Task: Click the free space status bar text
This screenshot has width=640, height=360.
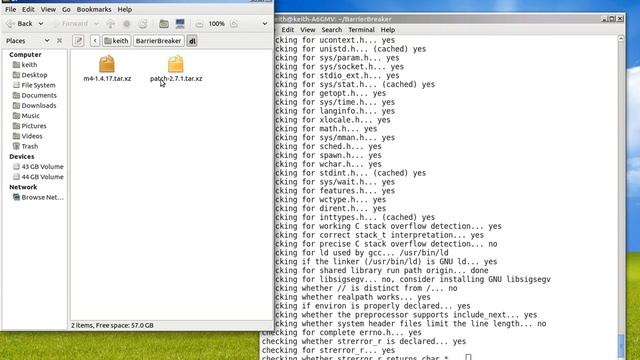Action: 112,325
